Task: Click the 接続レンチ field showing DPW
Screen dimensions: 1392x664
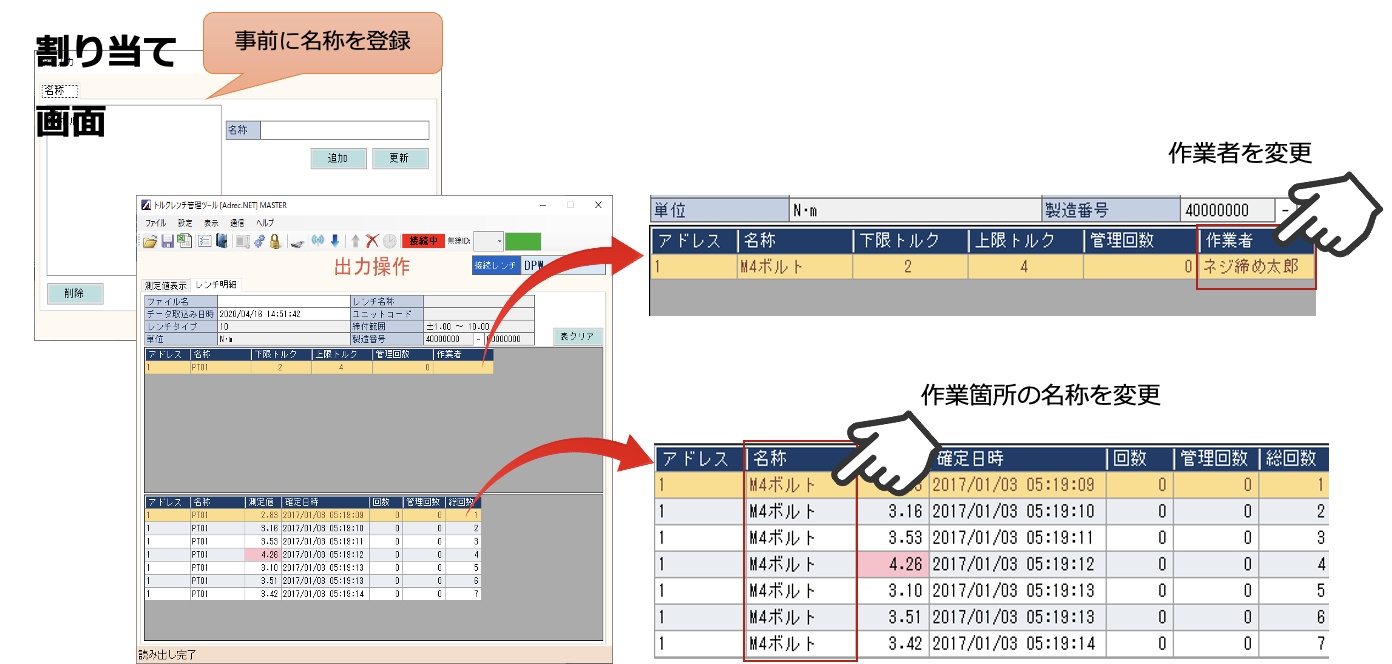Action: 563,265
